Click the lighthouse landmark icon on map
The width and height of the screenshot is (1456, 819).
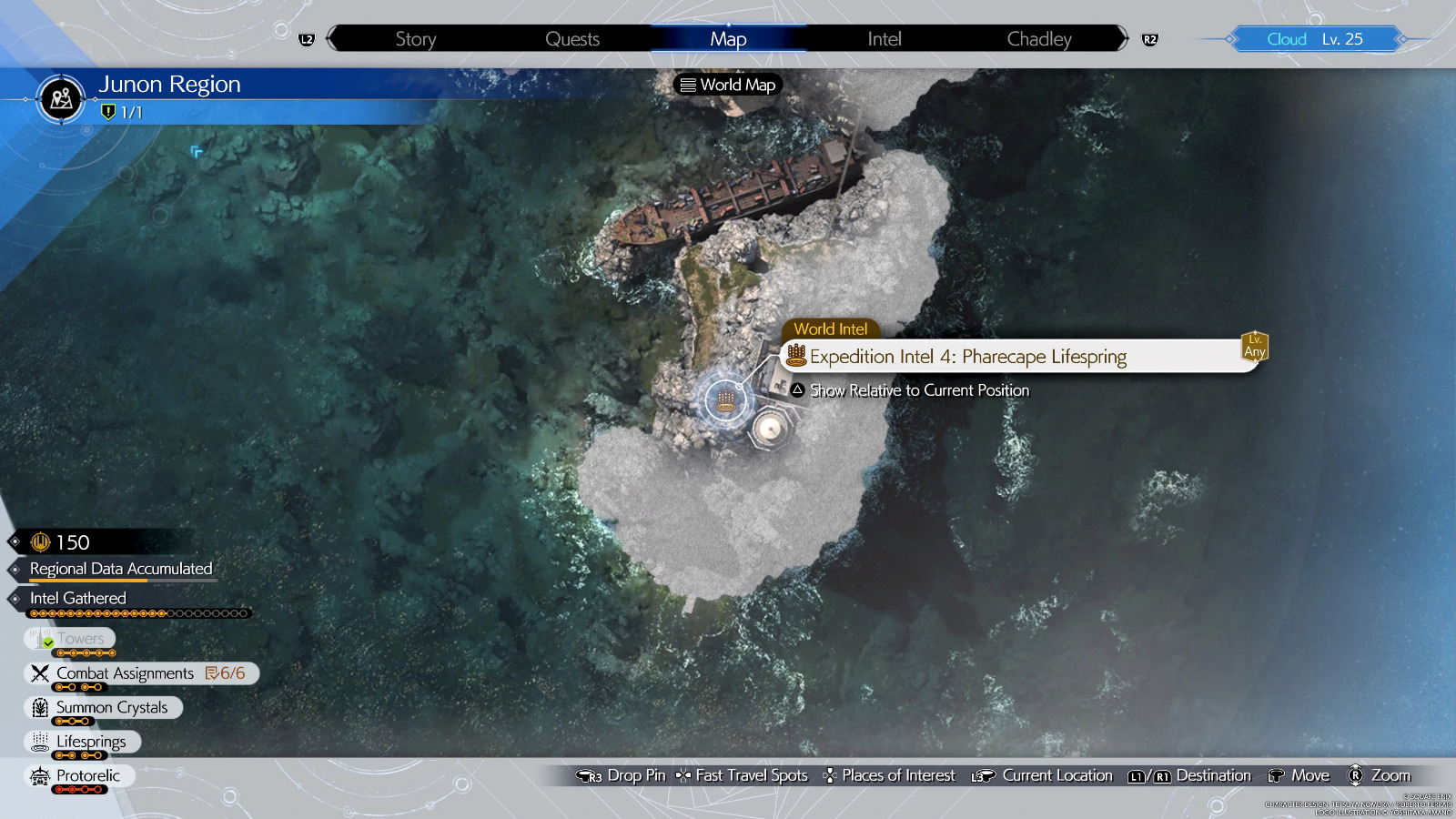pyautogui.click(x=770, y=428)
